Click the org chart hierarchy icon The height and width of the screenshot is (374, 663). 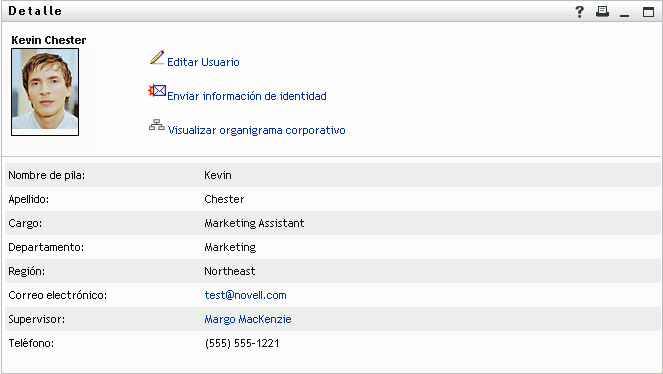156,125
